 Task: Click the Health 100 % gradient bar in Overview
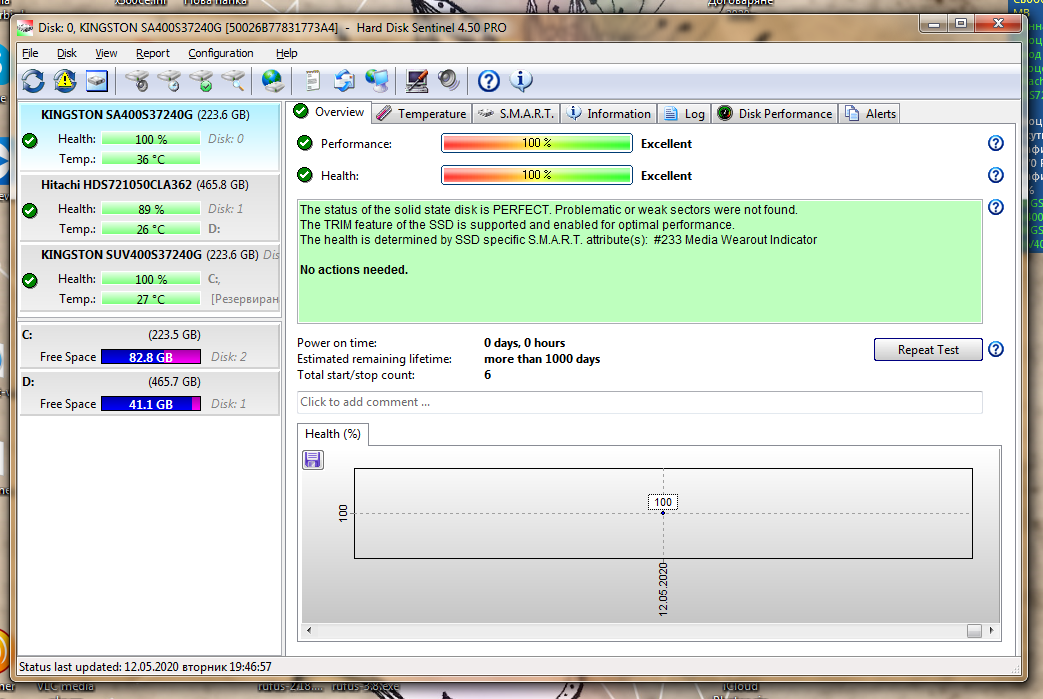pos(537,175)
